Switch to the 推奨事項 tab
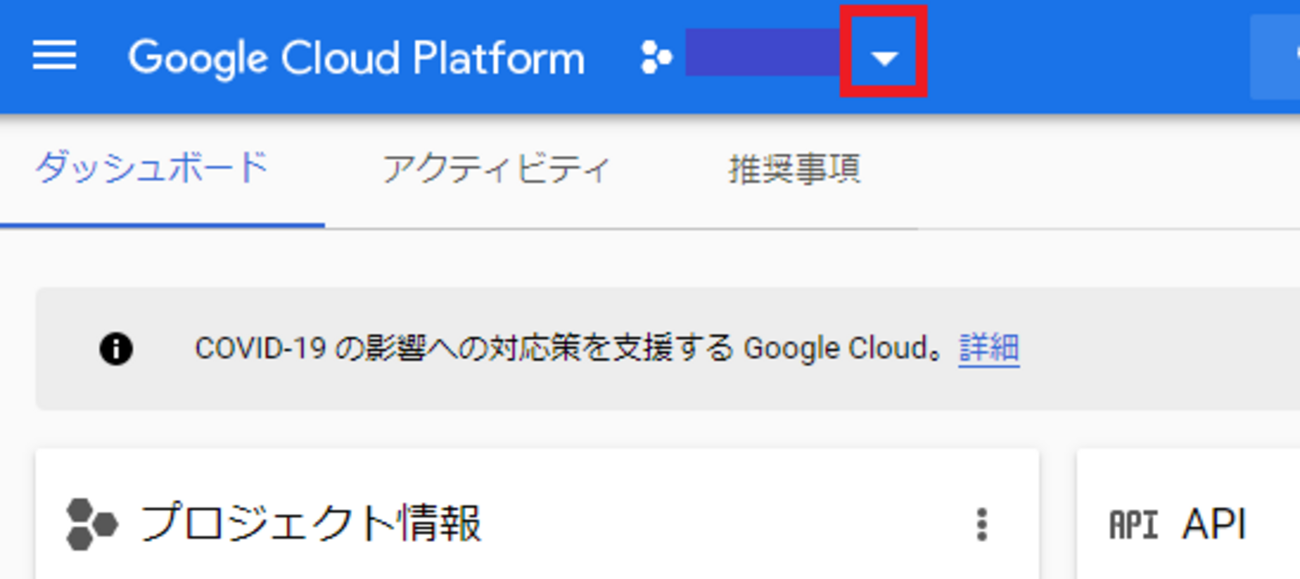Screen dimensions: 1300x579 (x=795, y=169)
